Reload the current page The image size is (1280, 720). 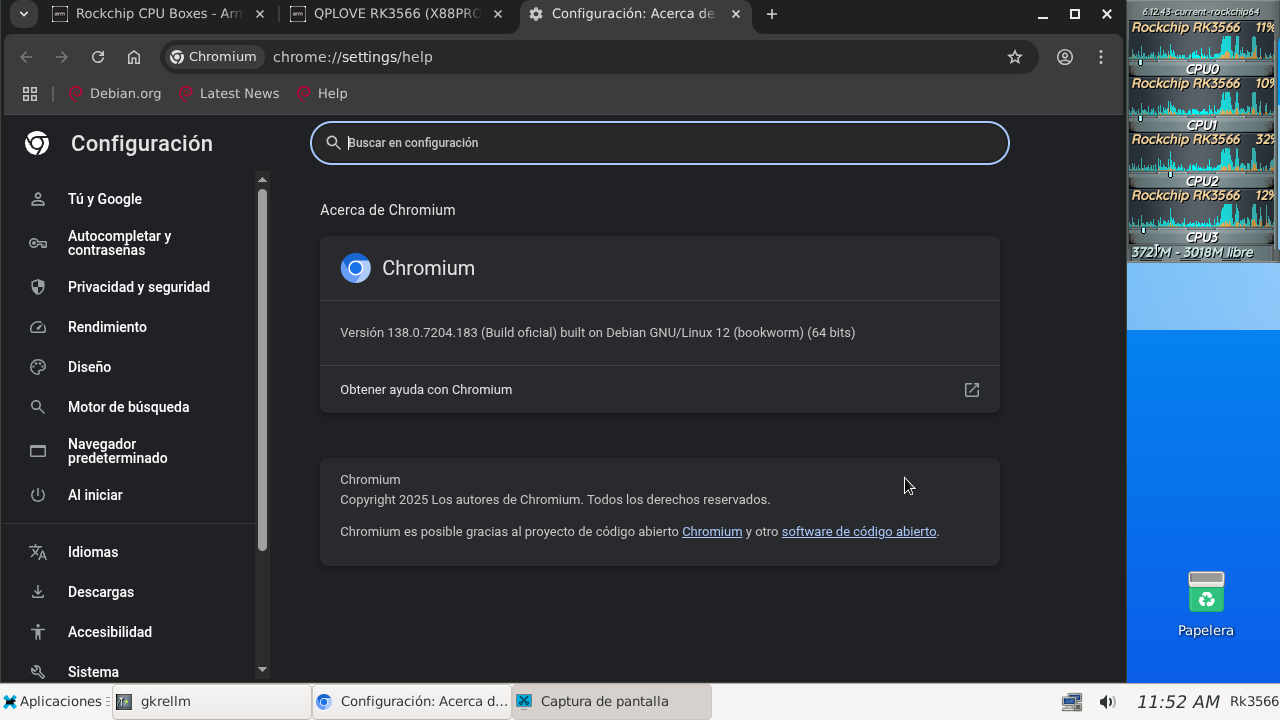coord(98,57)
